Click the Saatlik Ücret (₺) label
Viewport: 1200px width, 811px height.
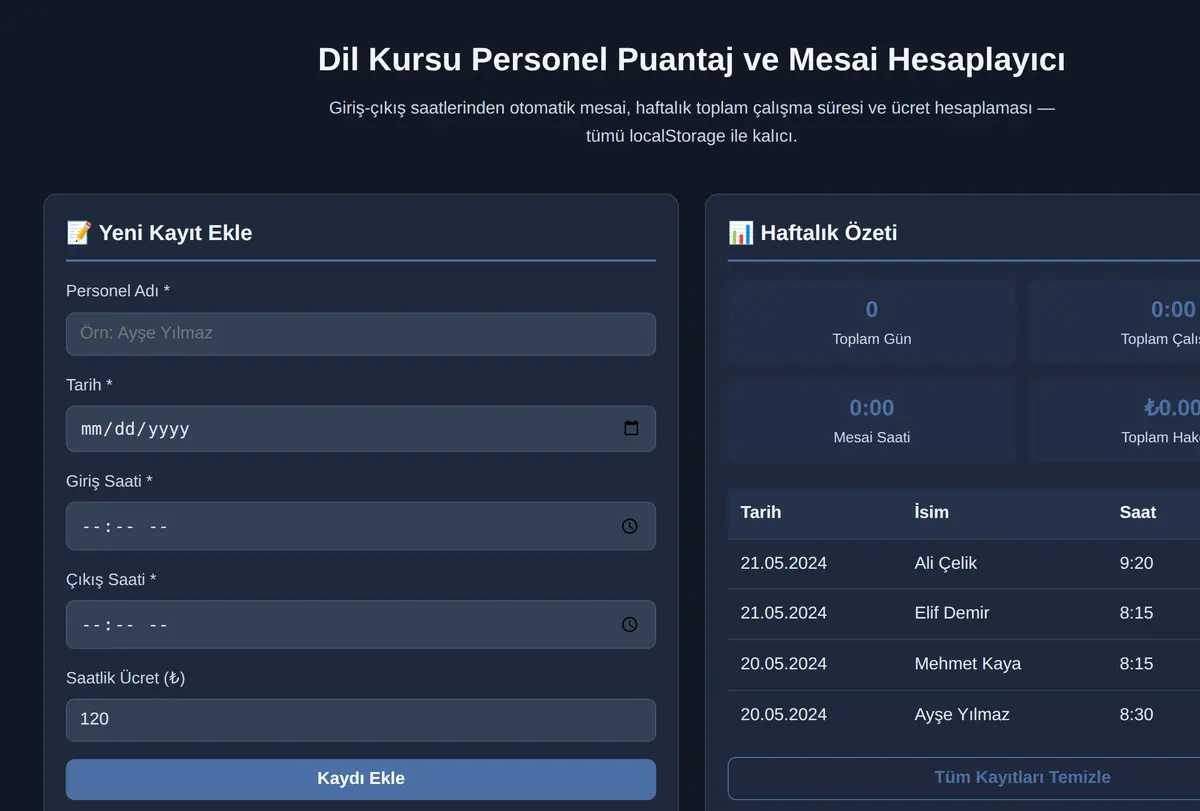point(126,678)
